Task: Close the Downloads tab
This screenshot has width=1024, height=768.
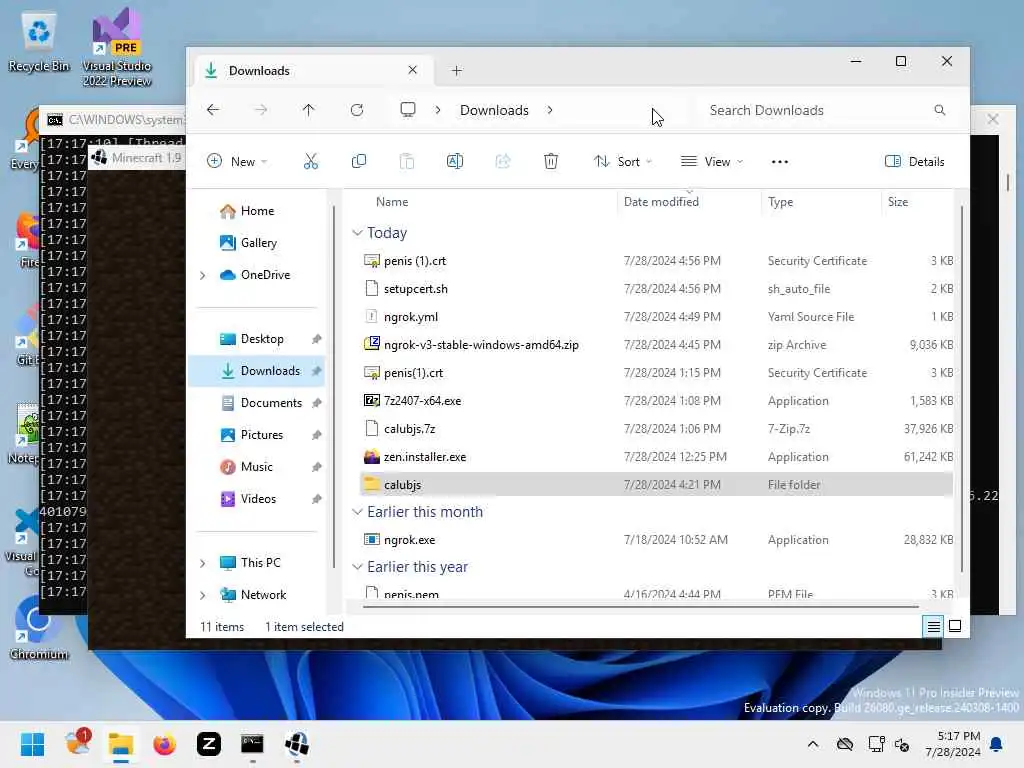Action: pos(412,70)
